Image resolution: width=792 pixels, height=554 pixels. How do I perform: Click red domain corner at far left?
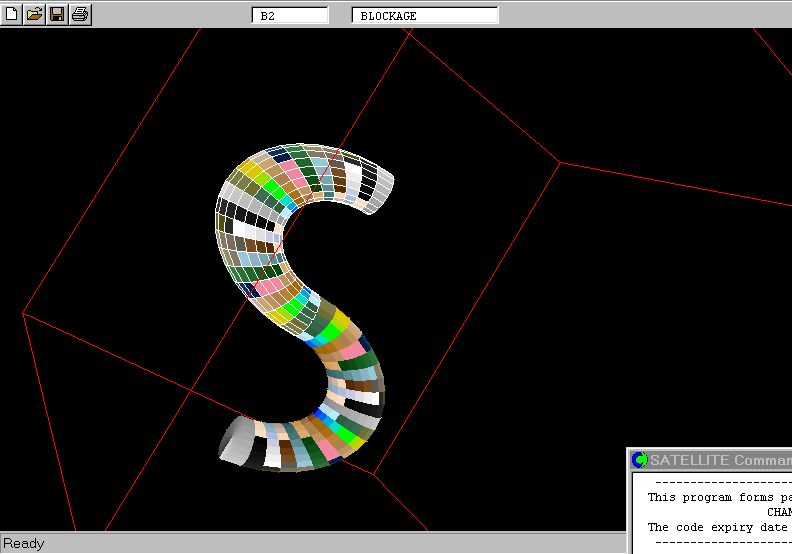click(x=23, y=313)
